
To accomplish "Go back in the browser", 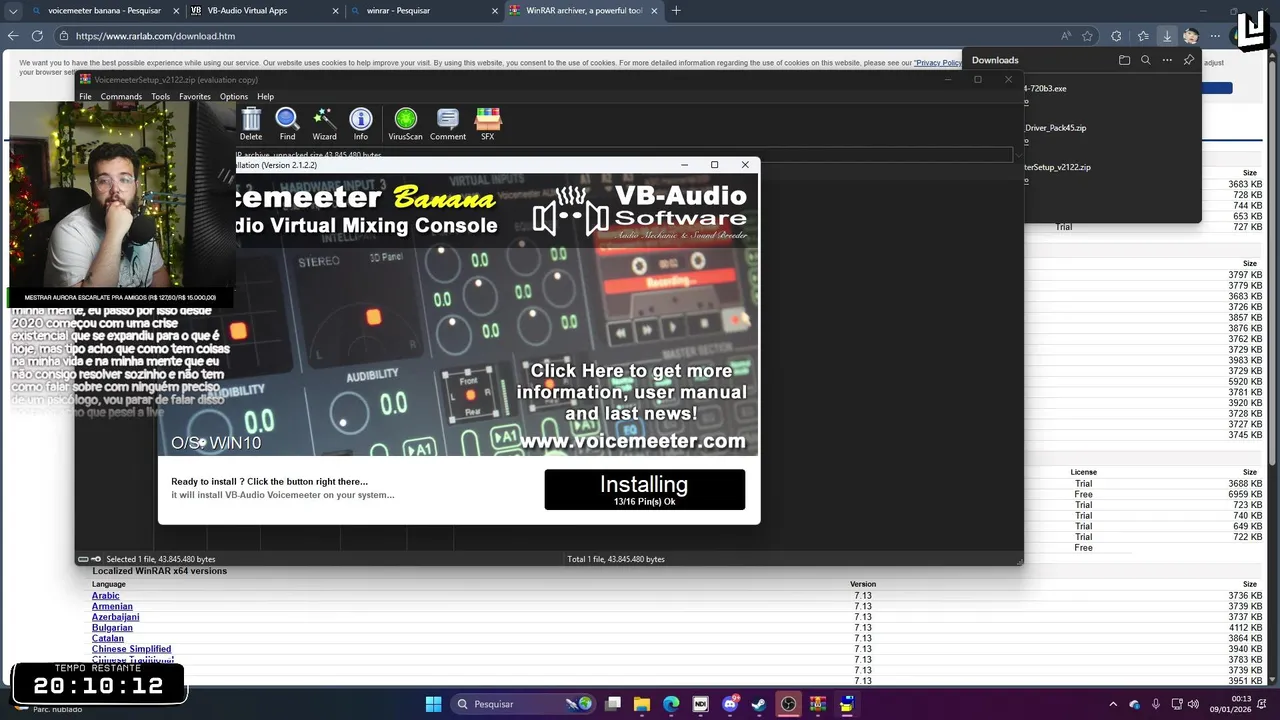I will coord(13,36).
